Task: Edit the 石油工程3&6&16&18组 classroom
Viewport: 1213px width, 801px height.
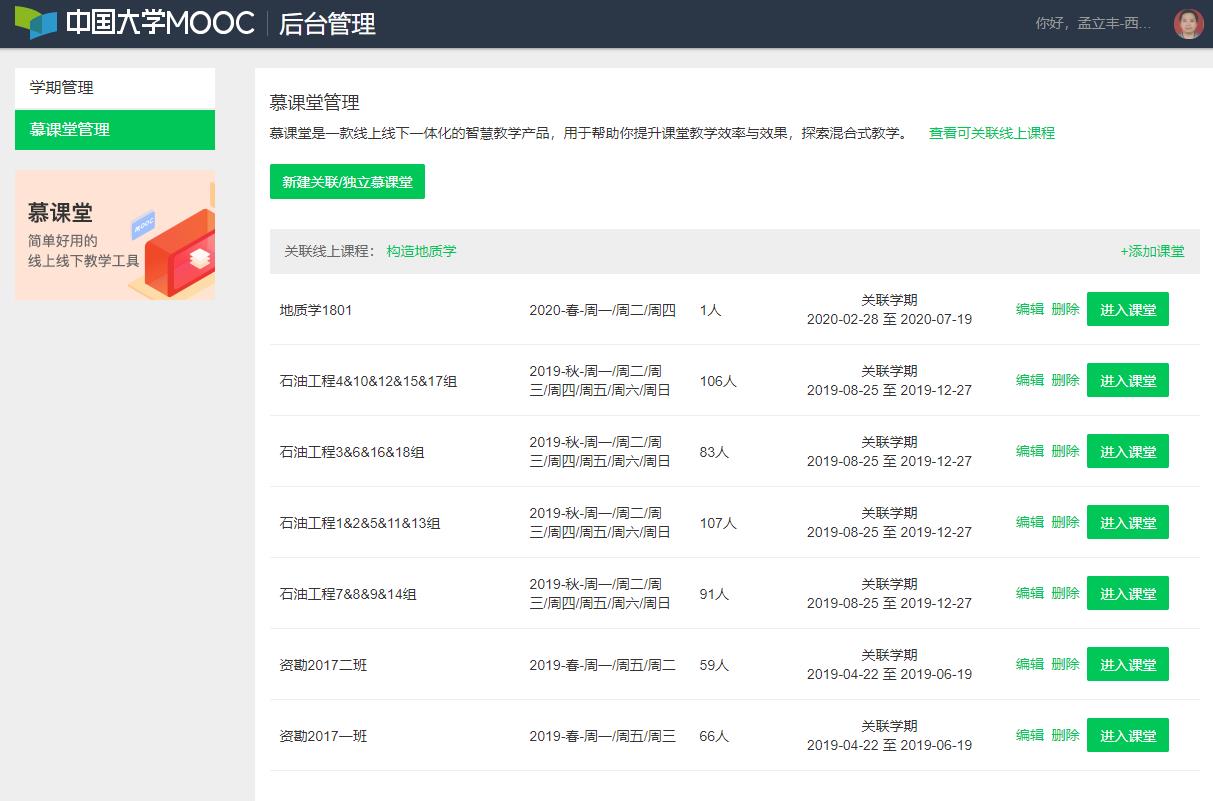Action: (1029, 452)
